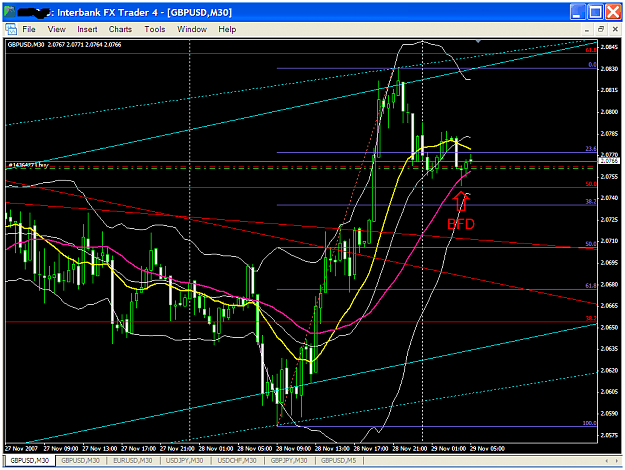The image size is (625, 470).
Task: Click the 27 Nov 2007 time axis label
Action: (x=21, y=448)
